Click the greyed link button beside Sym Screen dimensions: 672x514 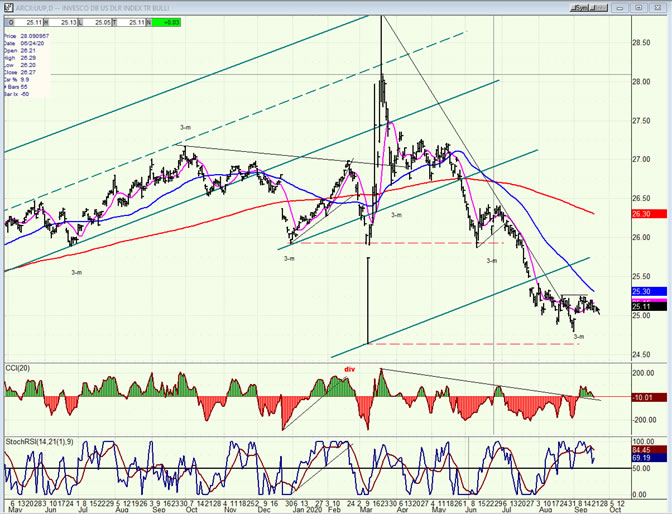pyautogui.click(x=600, y=8)
